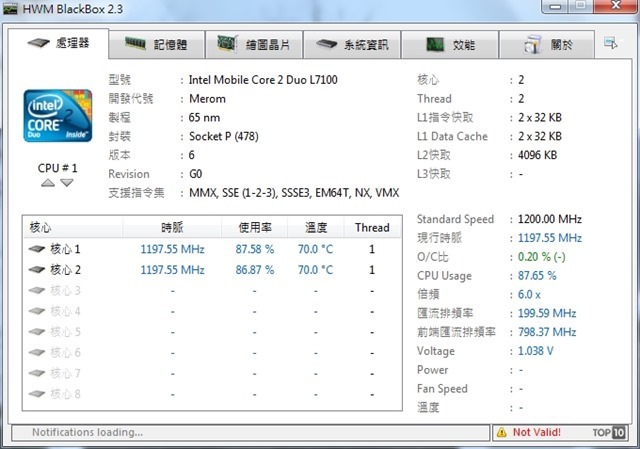Click the warning icon beside Not Valid!
Image resolution: width=640 pixels, height=449 pixels.
tap(502, 432)
